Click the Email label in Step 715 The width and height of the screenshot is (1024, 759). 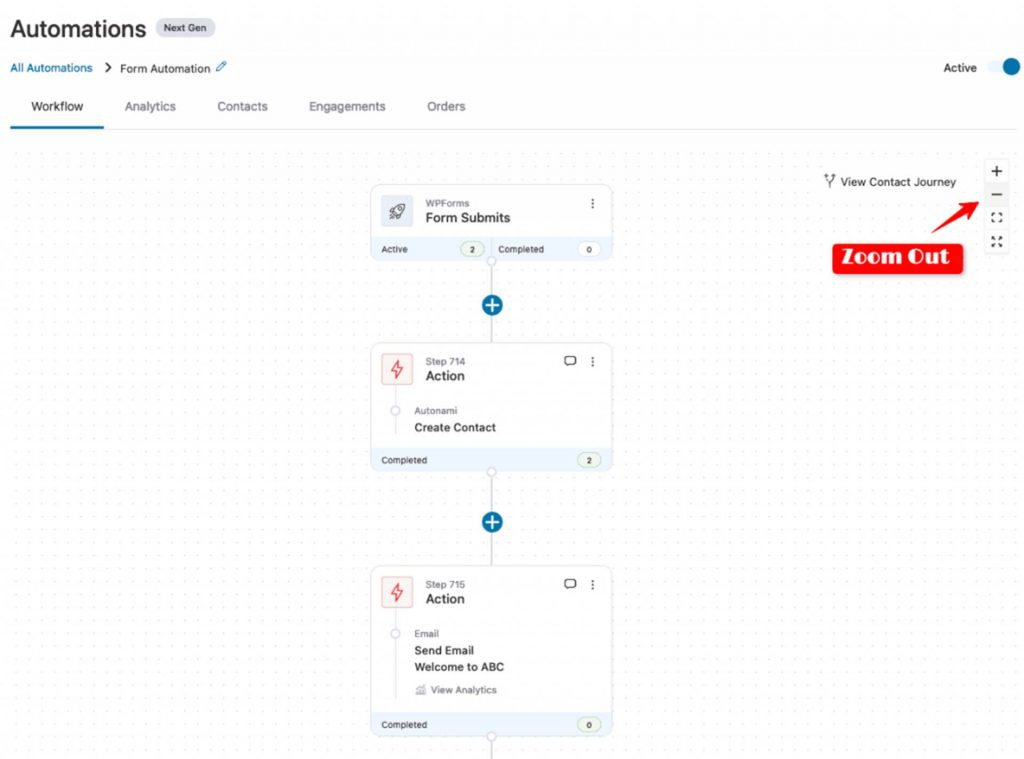pos(426,634)
